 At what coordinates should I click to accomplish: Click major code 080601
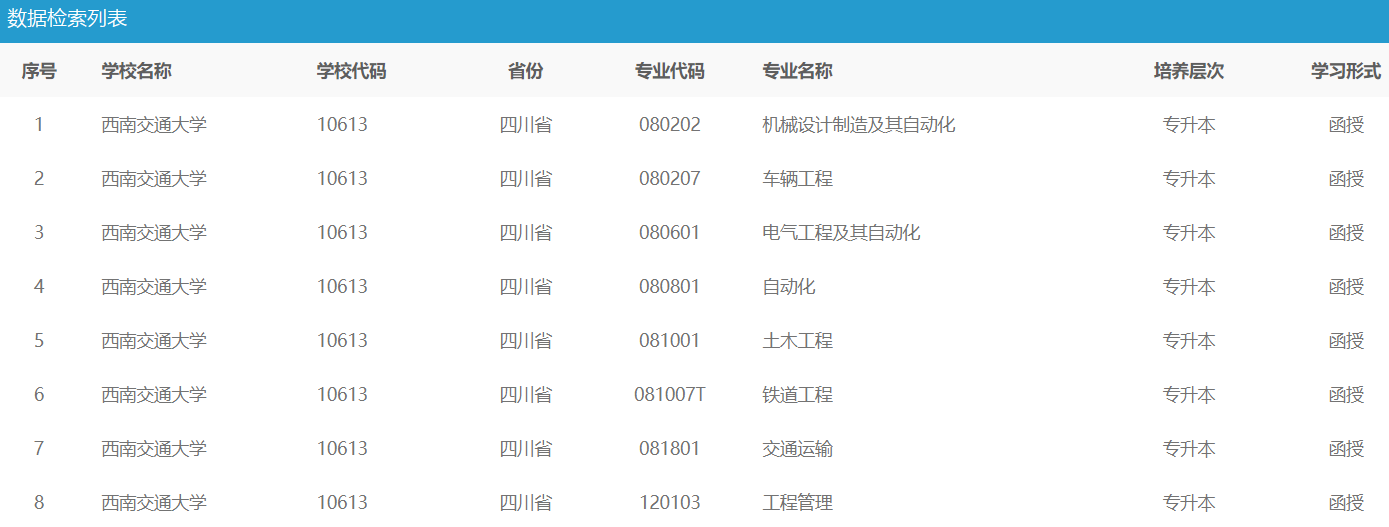click(x=670, y=233)
